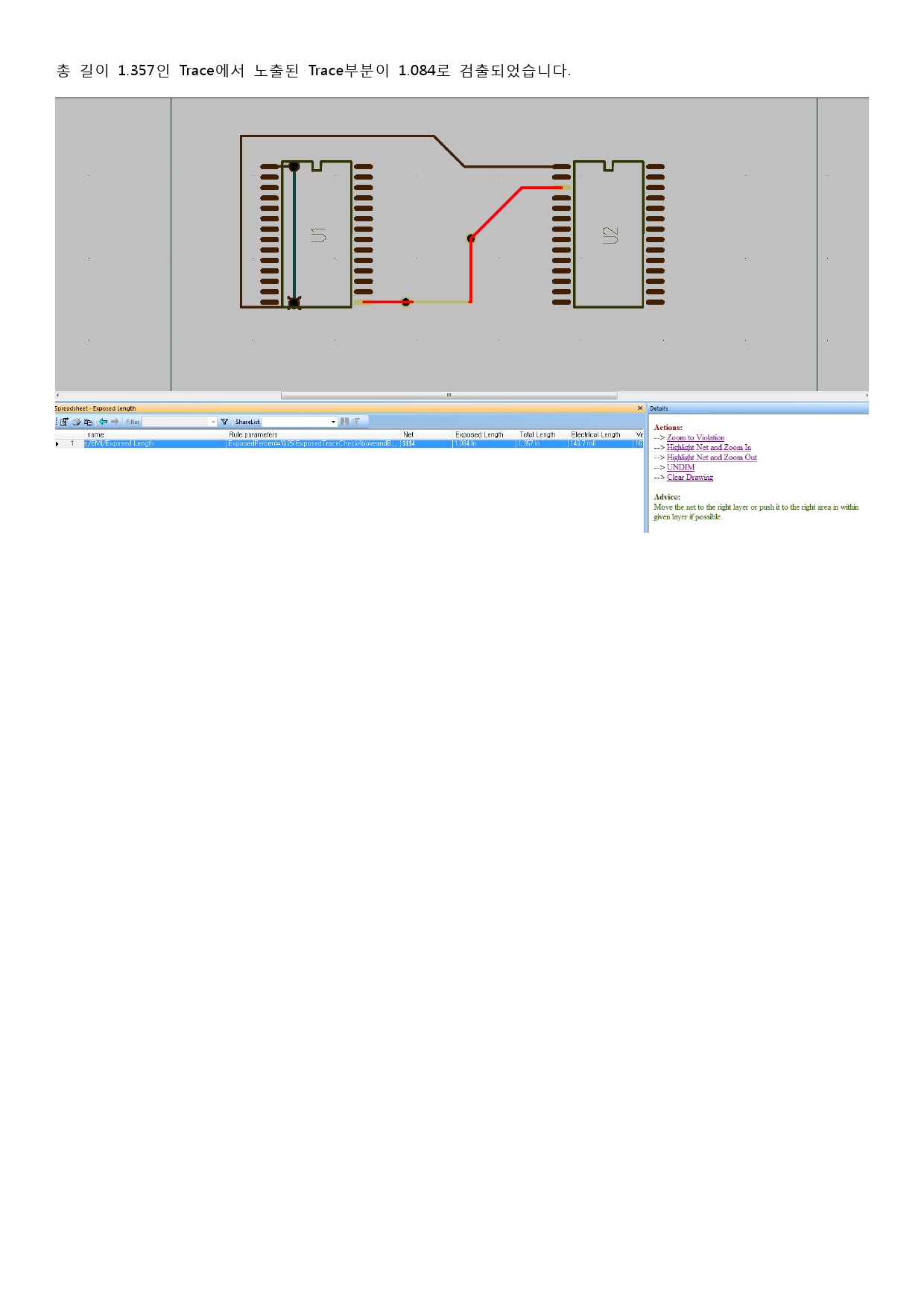Click the Zoom to Violation link

tap(695, 438)
